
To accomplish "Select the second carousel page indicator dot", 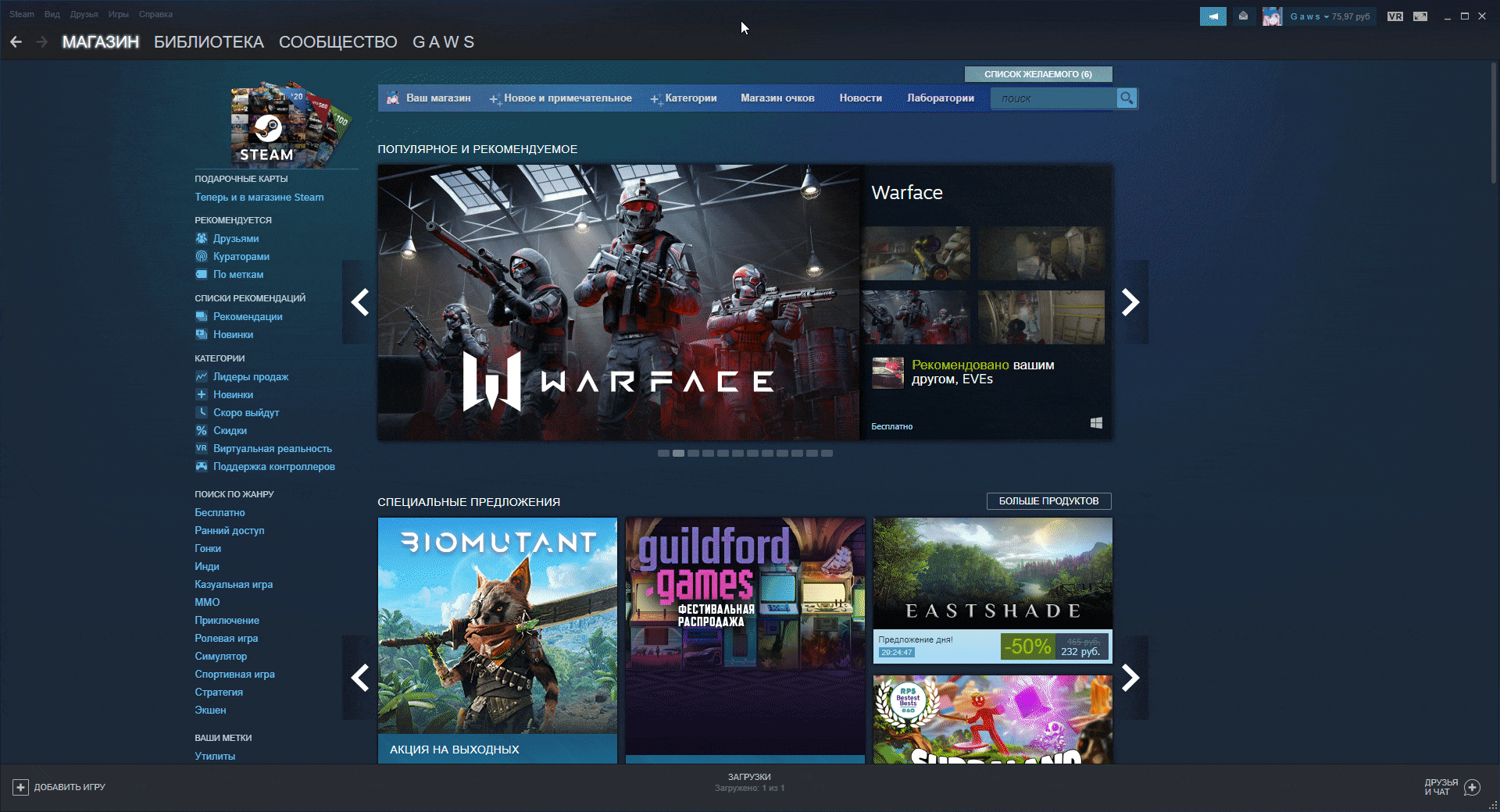I will click(x=679, y=453).
